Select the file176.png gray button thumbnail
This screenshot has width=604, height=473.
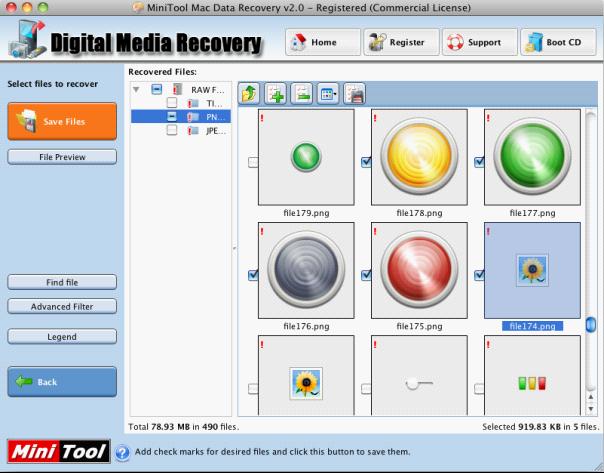tap(306, 270)
